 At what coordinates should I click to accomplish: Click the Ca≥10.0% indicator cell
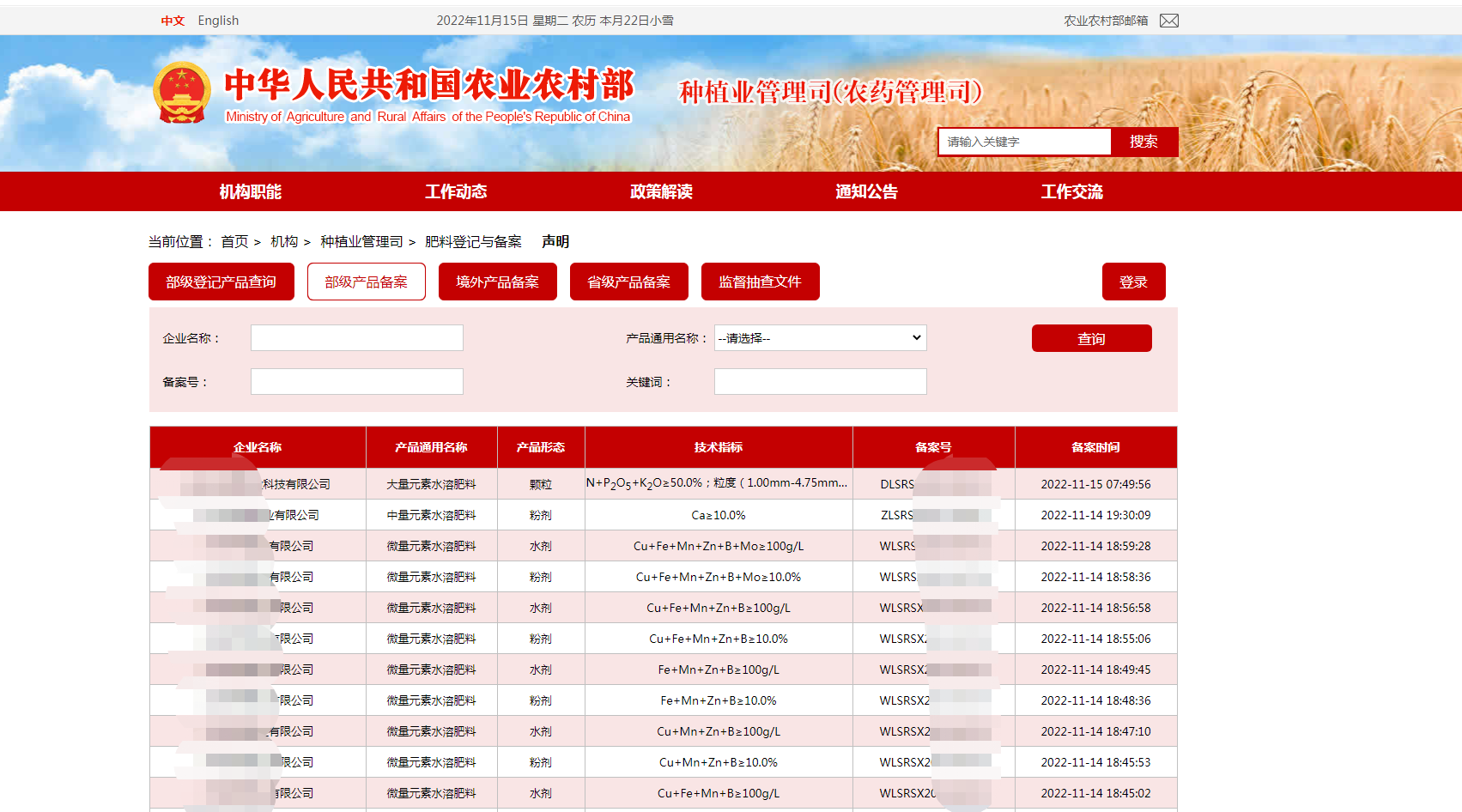pyautogui.click(x=719, y=515)
